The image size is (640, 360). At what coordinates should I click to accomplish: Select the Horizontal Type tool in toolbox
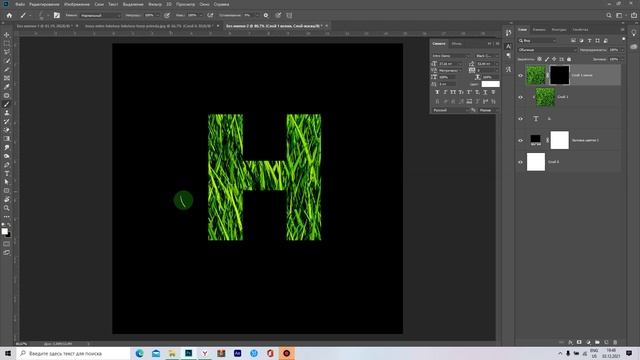pos(7,173)
